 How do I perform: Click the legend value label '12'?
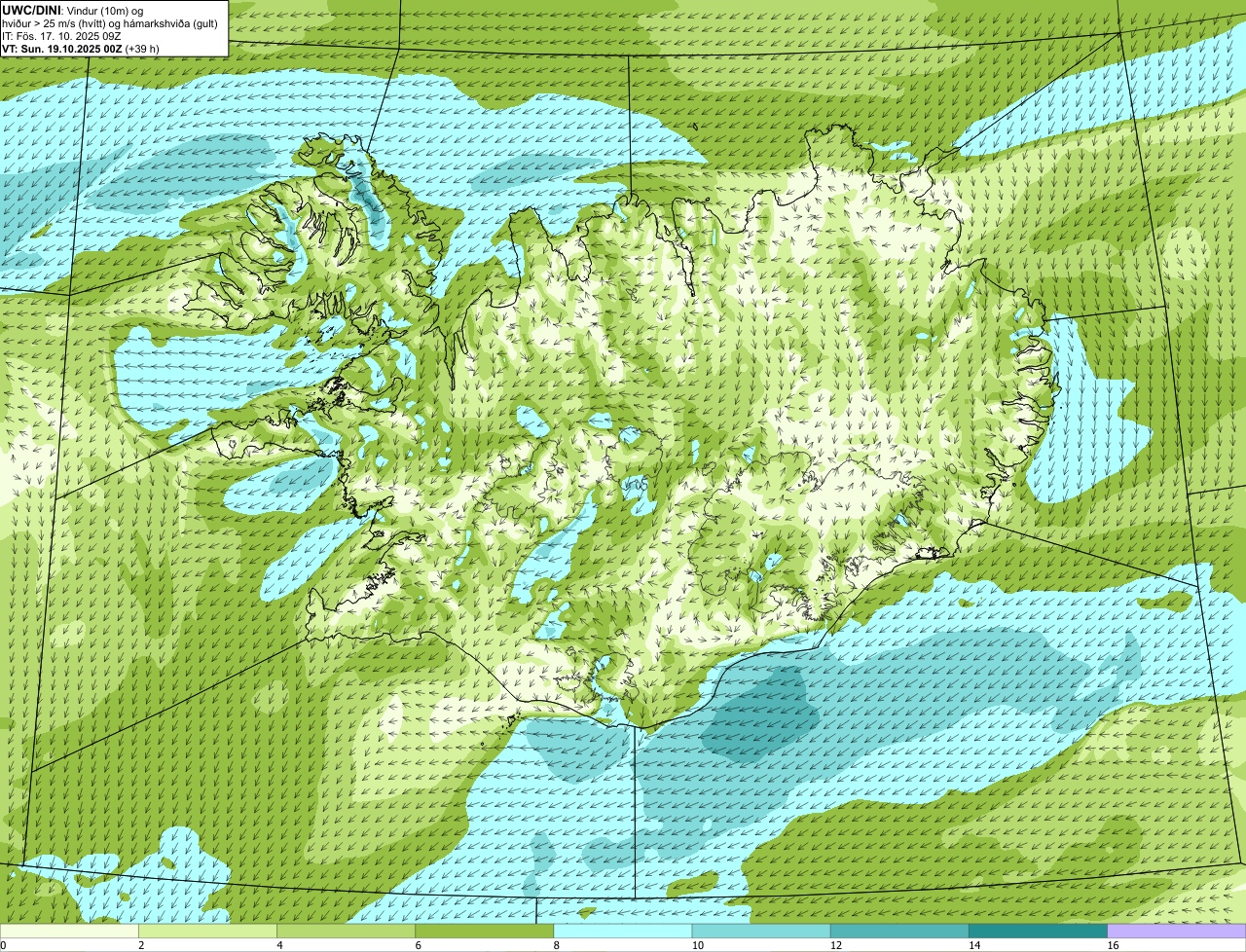click(835, 945)
